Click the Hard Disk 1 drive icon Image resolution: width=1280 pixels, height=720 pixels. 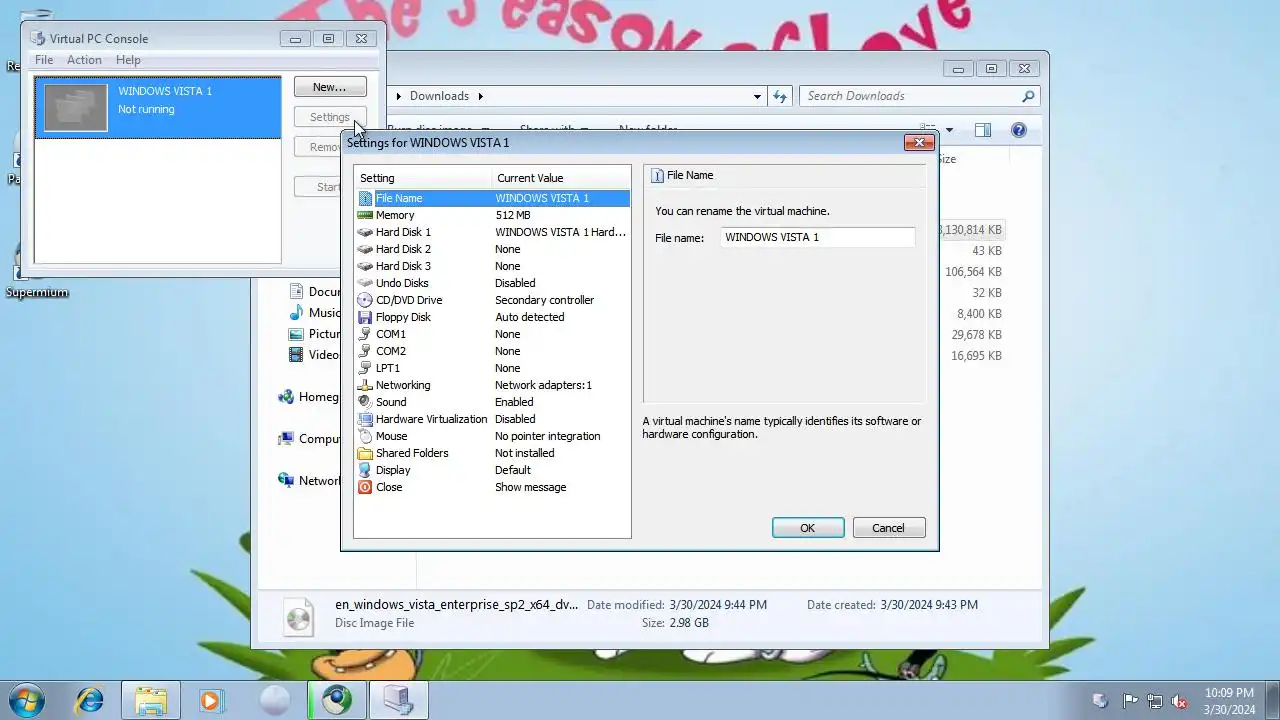tap(365, 232)
